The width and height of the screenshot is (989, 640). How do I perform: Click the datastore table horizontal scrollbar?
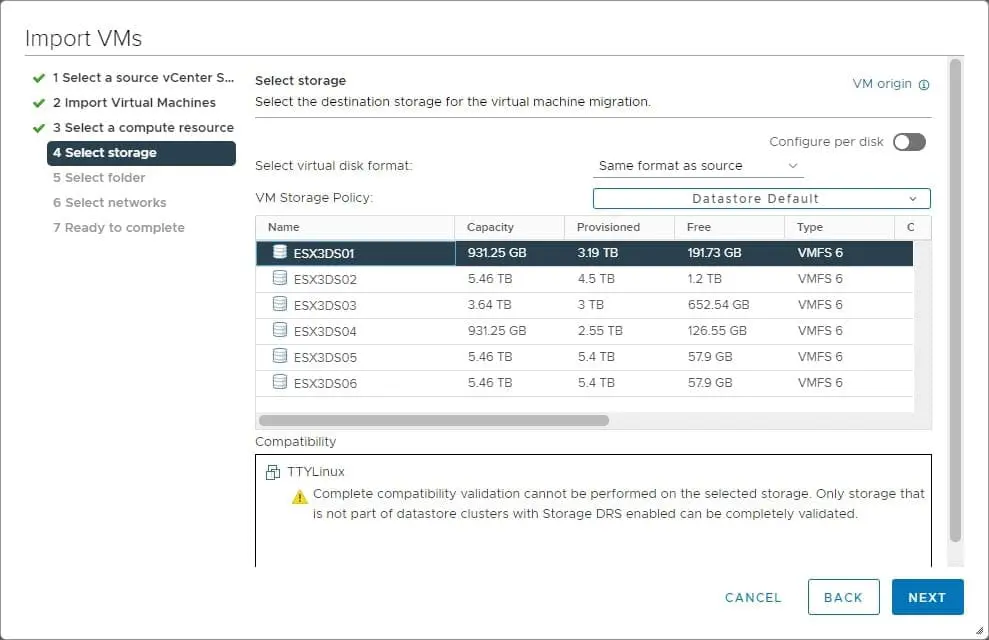(x=434, y=421)
